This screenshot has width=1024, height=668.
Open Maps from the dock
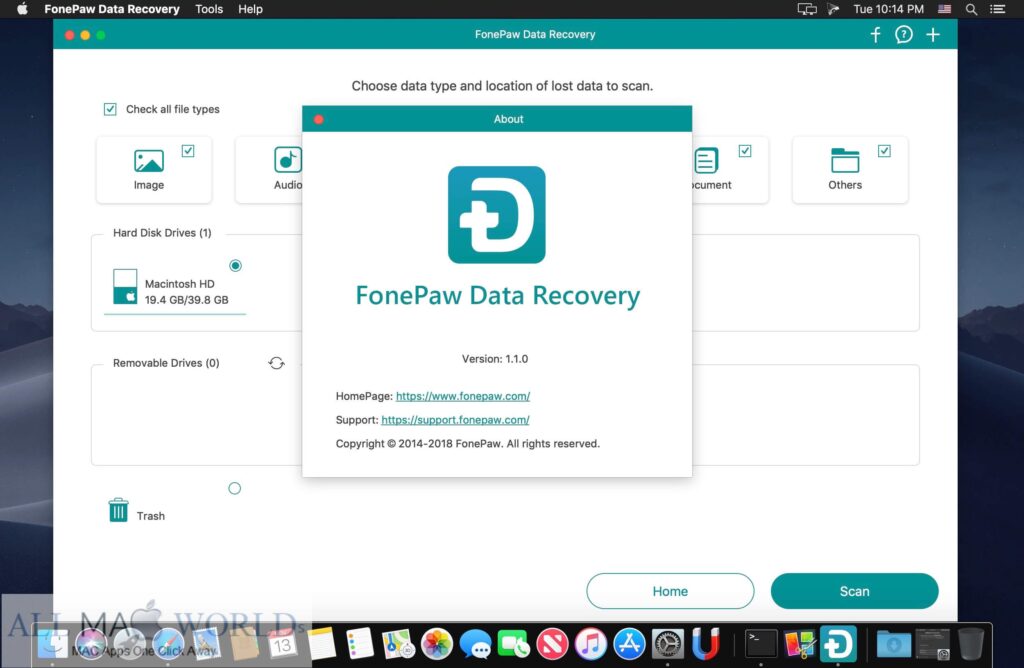point(398,644)
